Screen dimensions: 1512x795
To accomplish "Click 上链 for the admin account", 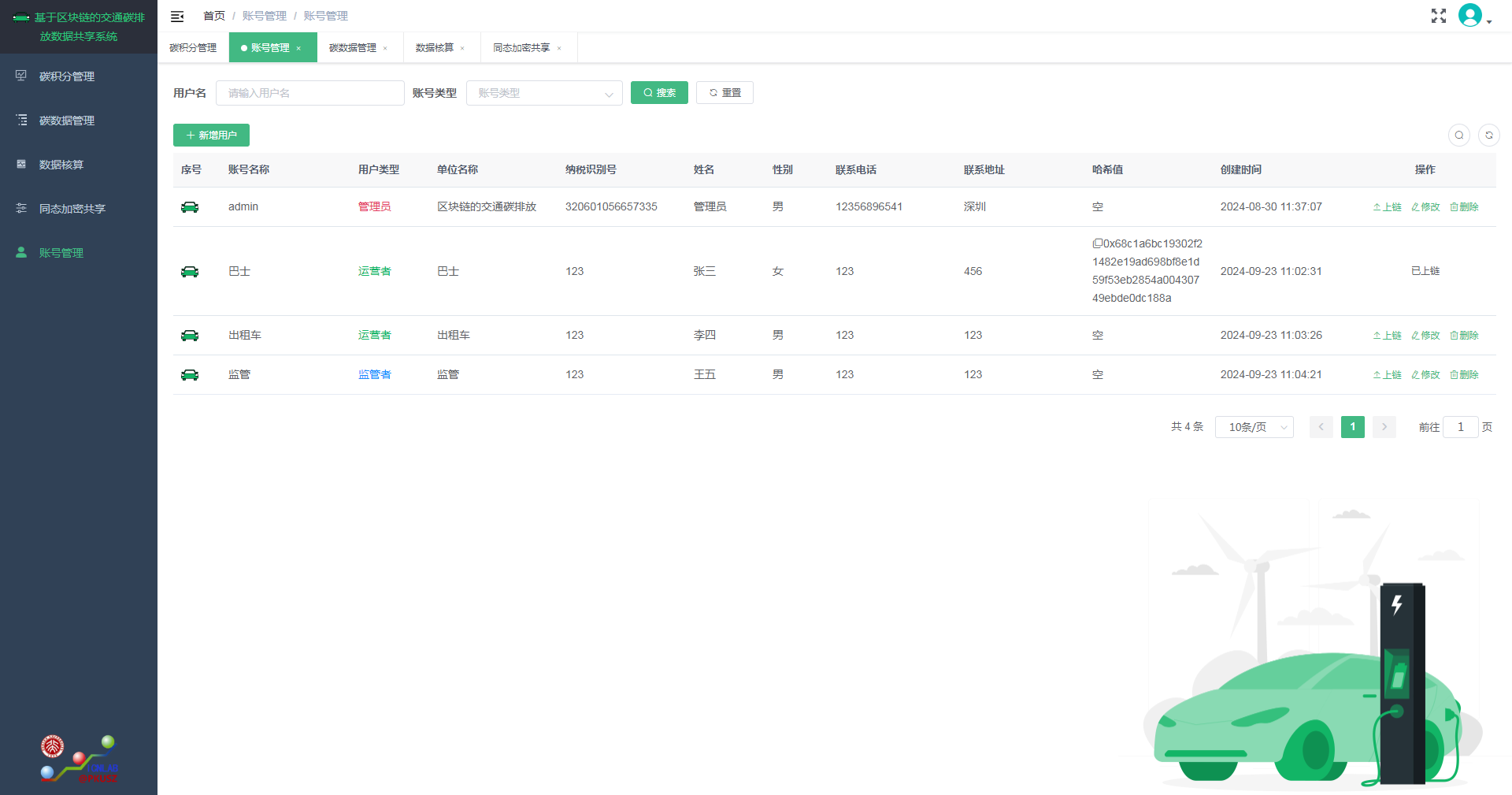I will click(x=1387, y=207).
